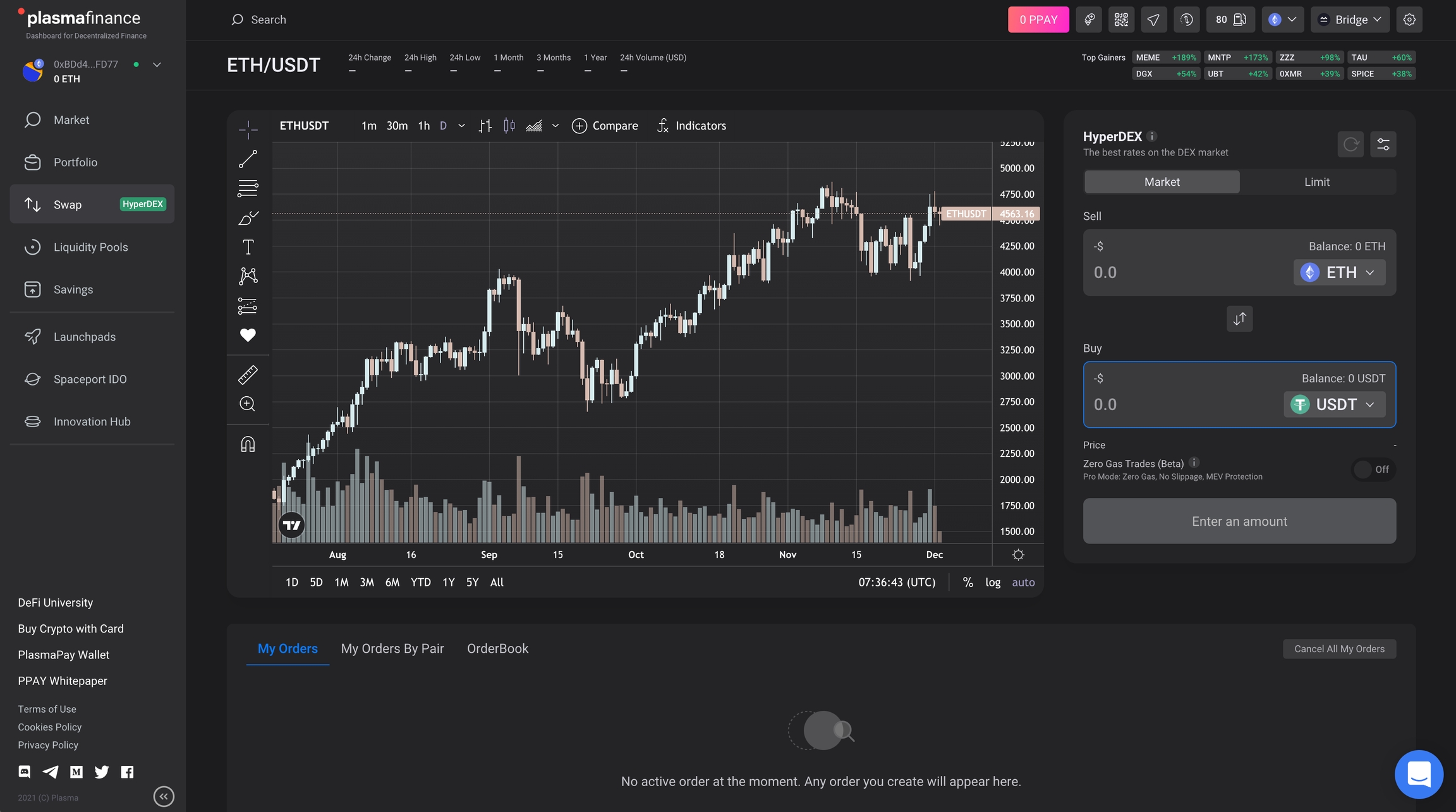Expand the Bridge dropdown
1456x812 pixels.
pyautogui.click(x=1349, y=20)
